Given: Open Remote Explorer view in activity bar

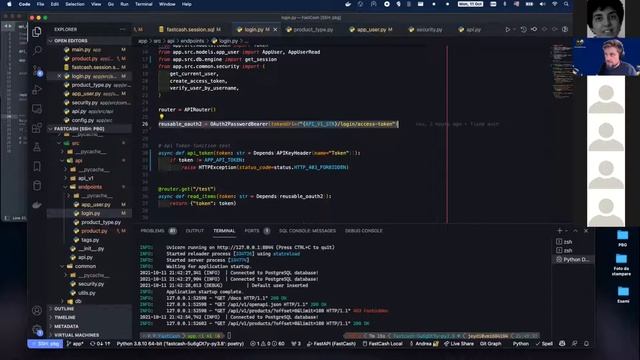Looking at the screenshot, I should pyautogui.click(x=37, y=109).
